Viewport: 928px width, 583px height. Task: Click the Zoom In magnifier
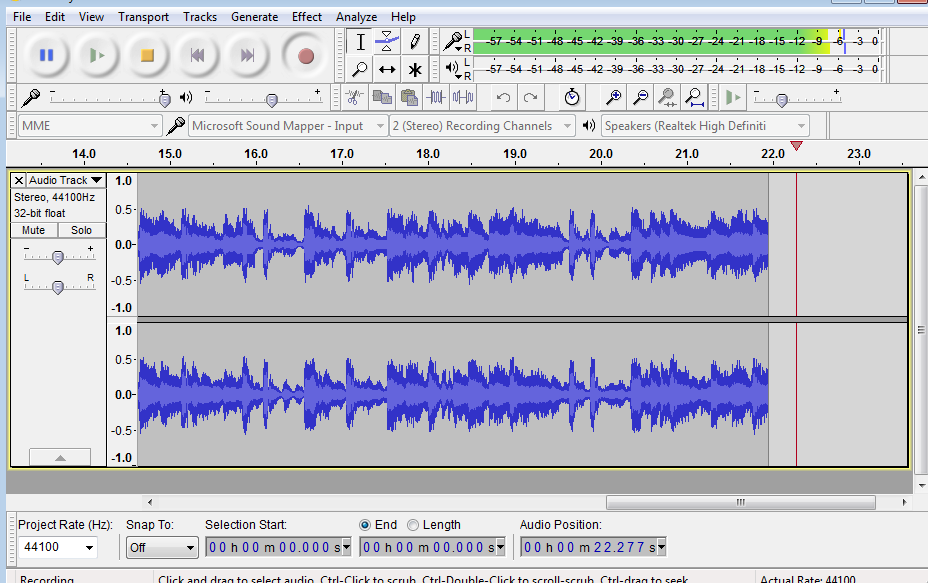(613, 97)
